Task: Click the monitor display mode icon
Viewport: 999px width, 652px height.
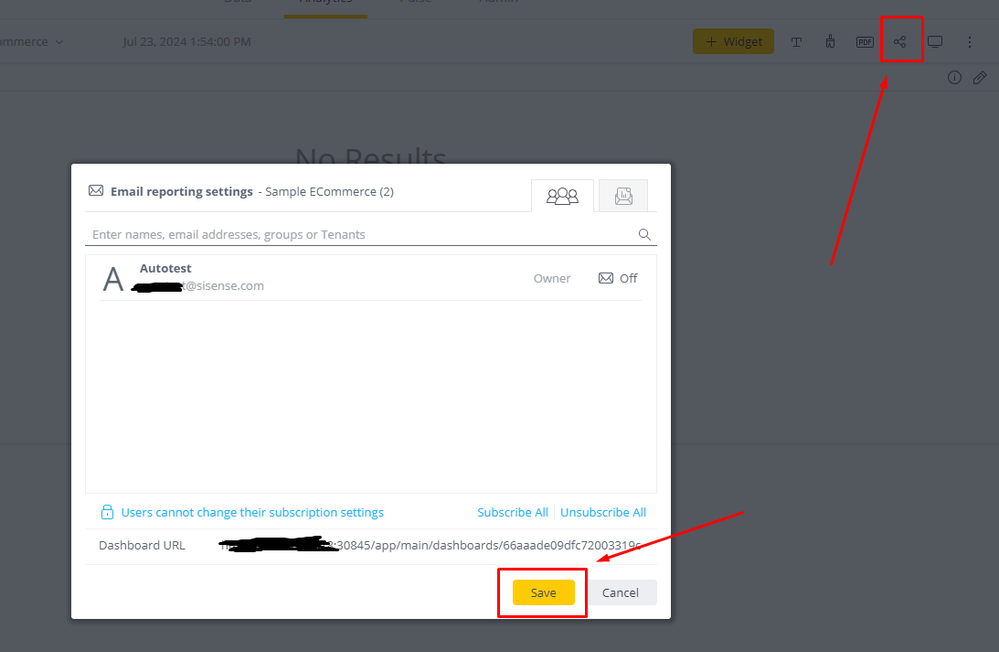Action: (935, 42)
